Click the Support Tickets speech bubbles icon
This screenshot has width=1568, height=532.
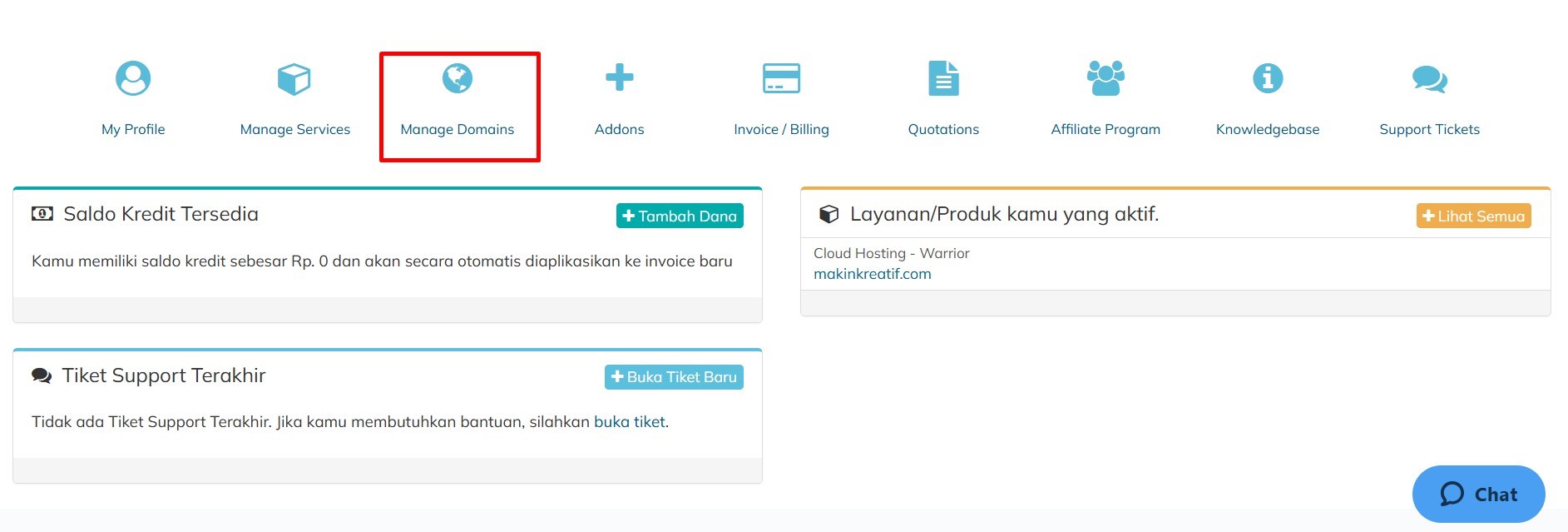[x=1429, y=79]
